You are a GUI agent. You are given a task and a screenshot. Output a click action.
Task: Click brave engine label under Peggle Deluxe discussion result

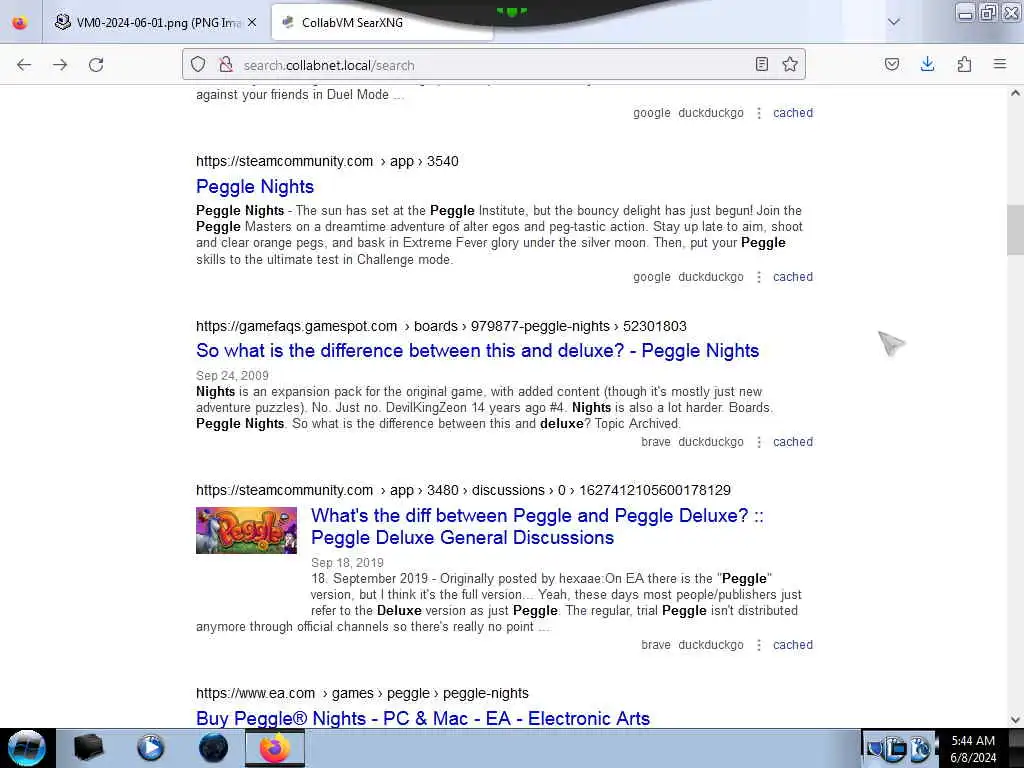point(656,645)
